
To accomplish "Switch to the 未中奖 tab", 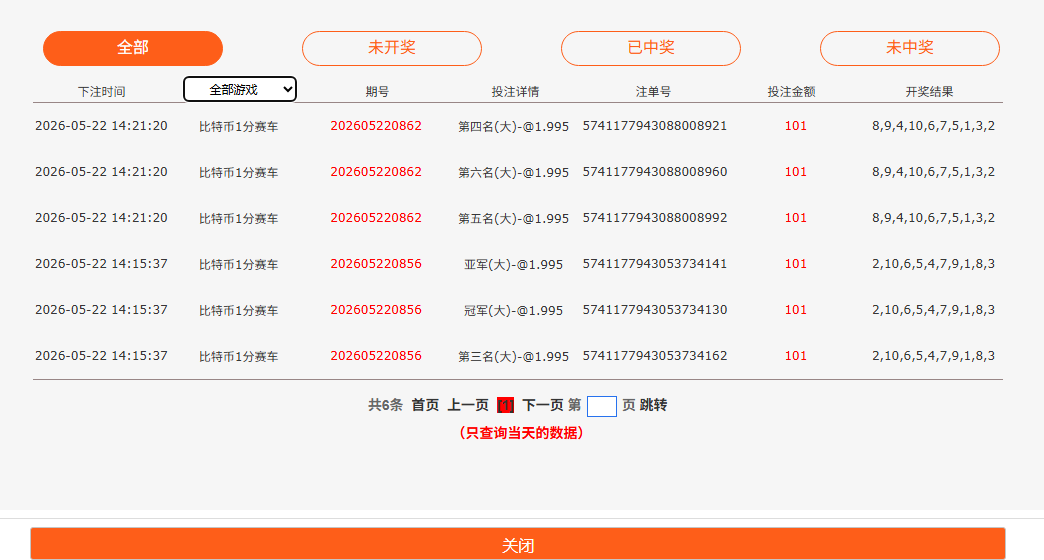I will click(x=910, y=48).
